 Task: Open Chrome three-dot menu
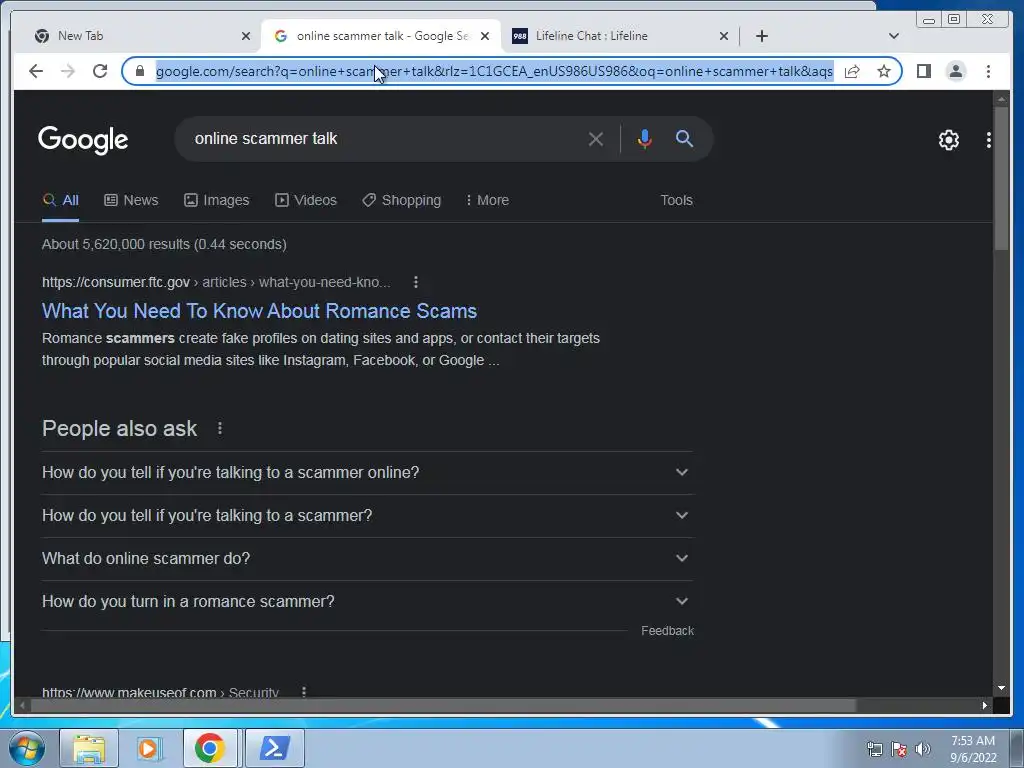click(x=988, y=71)
